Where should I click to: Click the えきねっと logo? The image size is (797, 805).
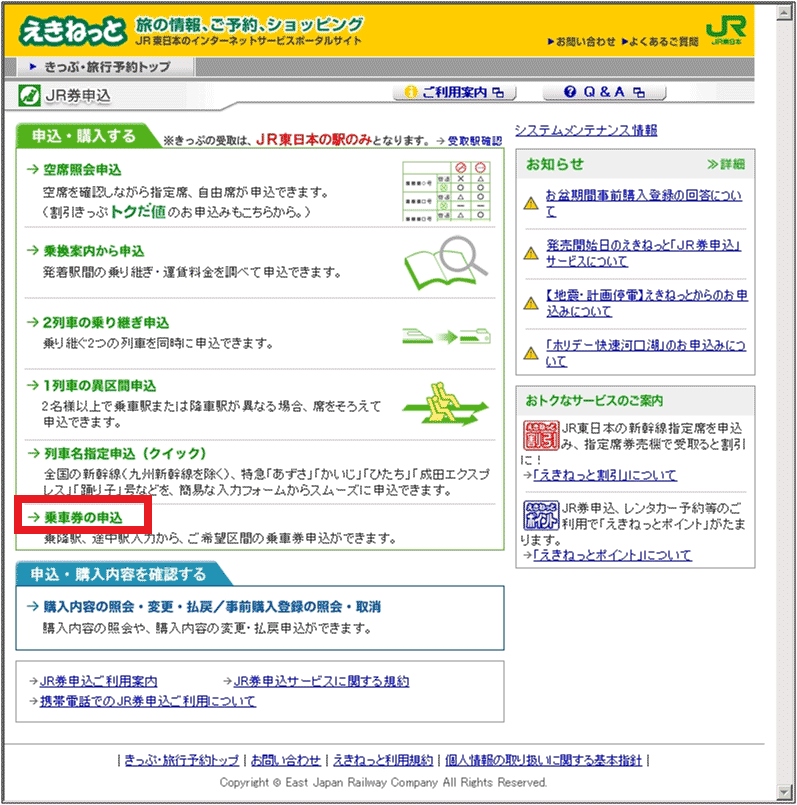72,31
